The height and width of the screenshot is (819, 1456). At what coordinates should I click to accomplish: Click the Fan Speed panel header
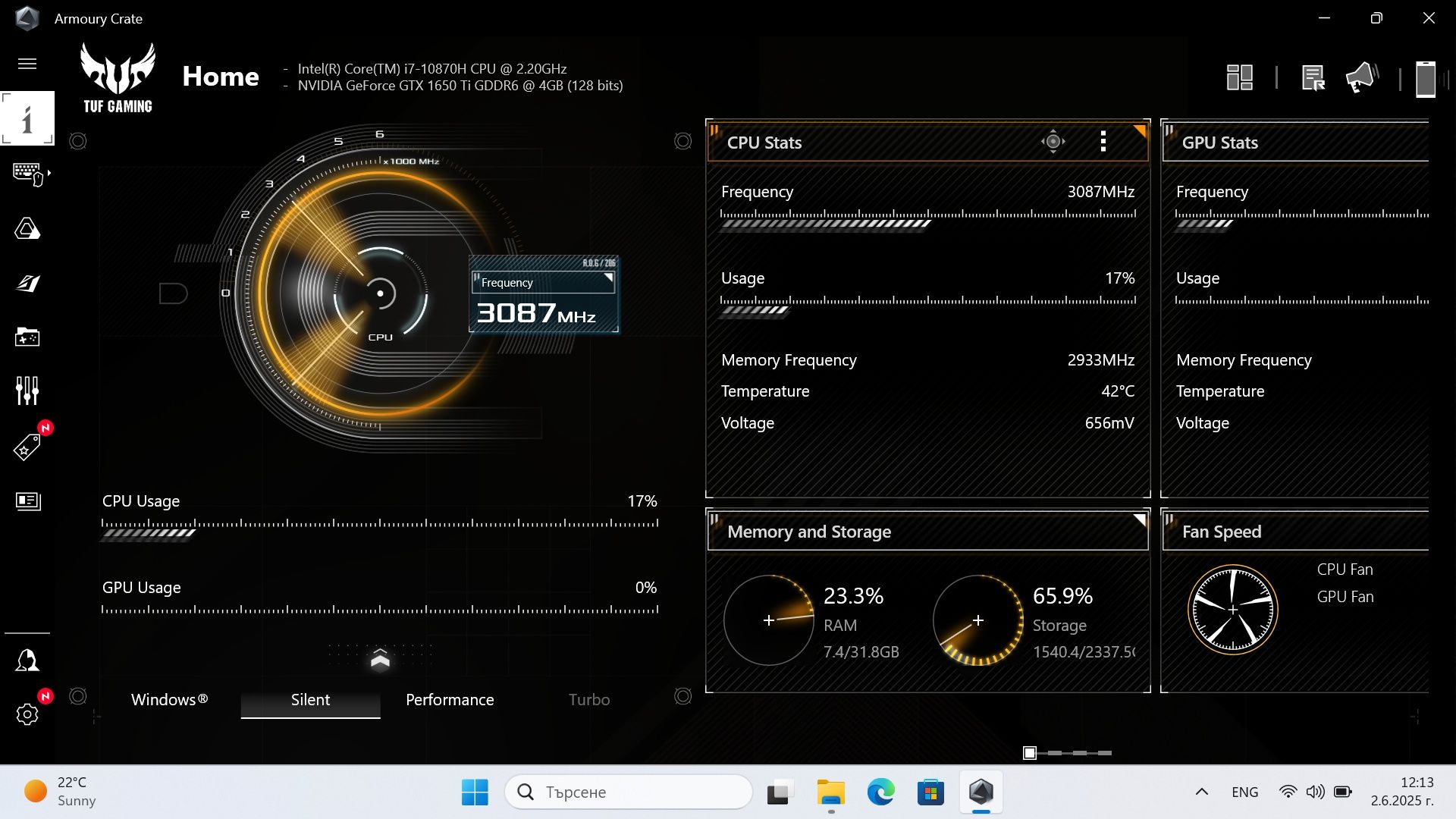1295,532
